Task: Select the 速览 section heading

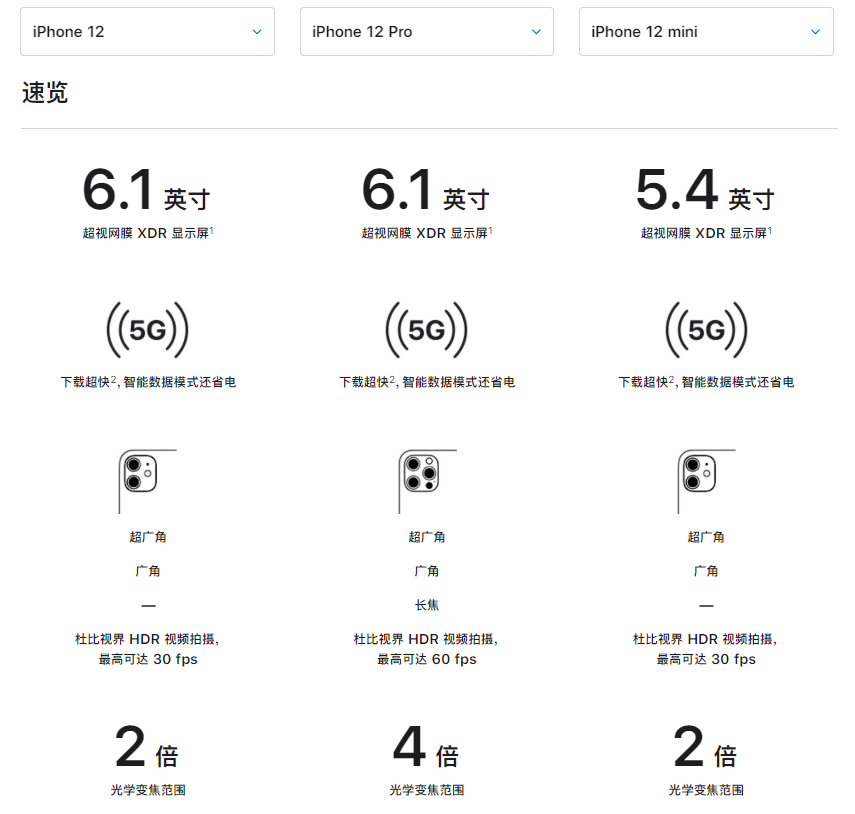Action: pyautogui.click(x=44, y=92)
